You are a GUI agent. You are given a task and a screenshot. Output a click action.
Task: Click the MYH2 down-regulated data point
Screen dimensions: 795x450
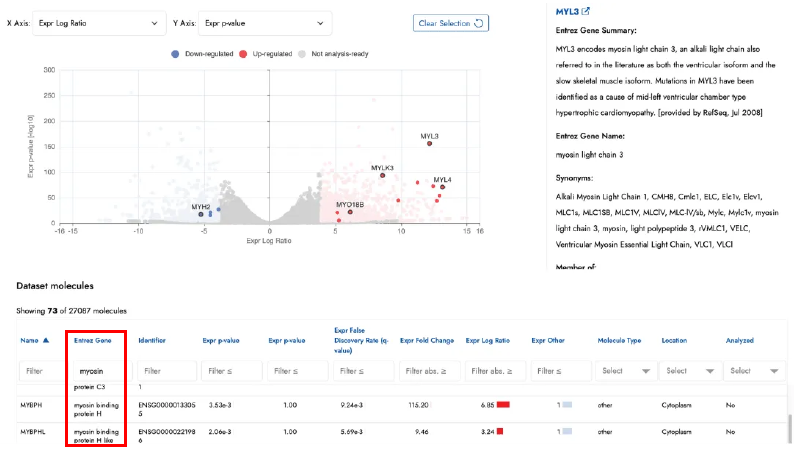click(201, 214)
